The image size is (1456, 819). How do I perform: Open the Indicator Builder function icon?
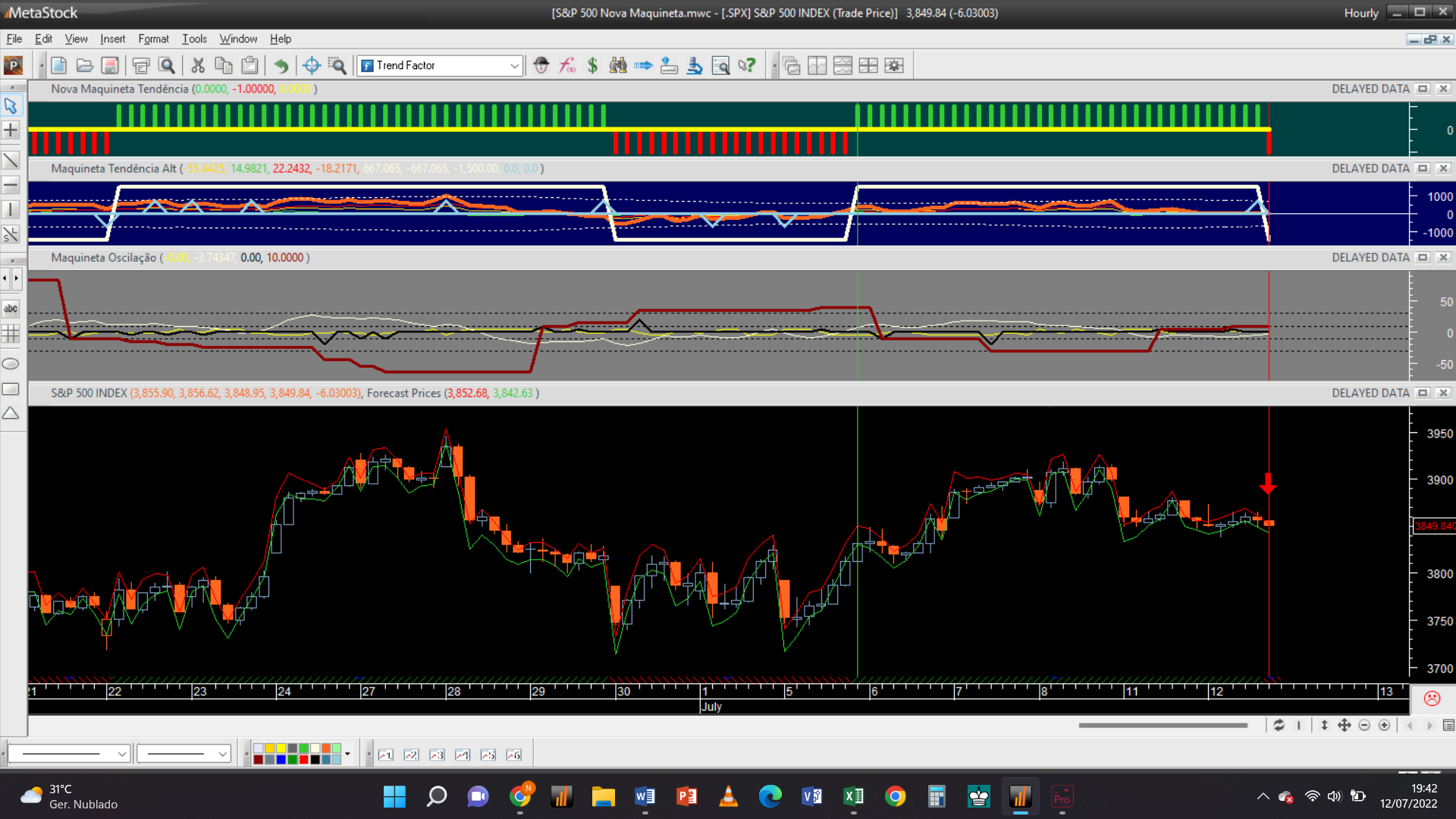[567, 66]
